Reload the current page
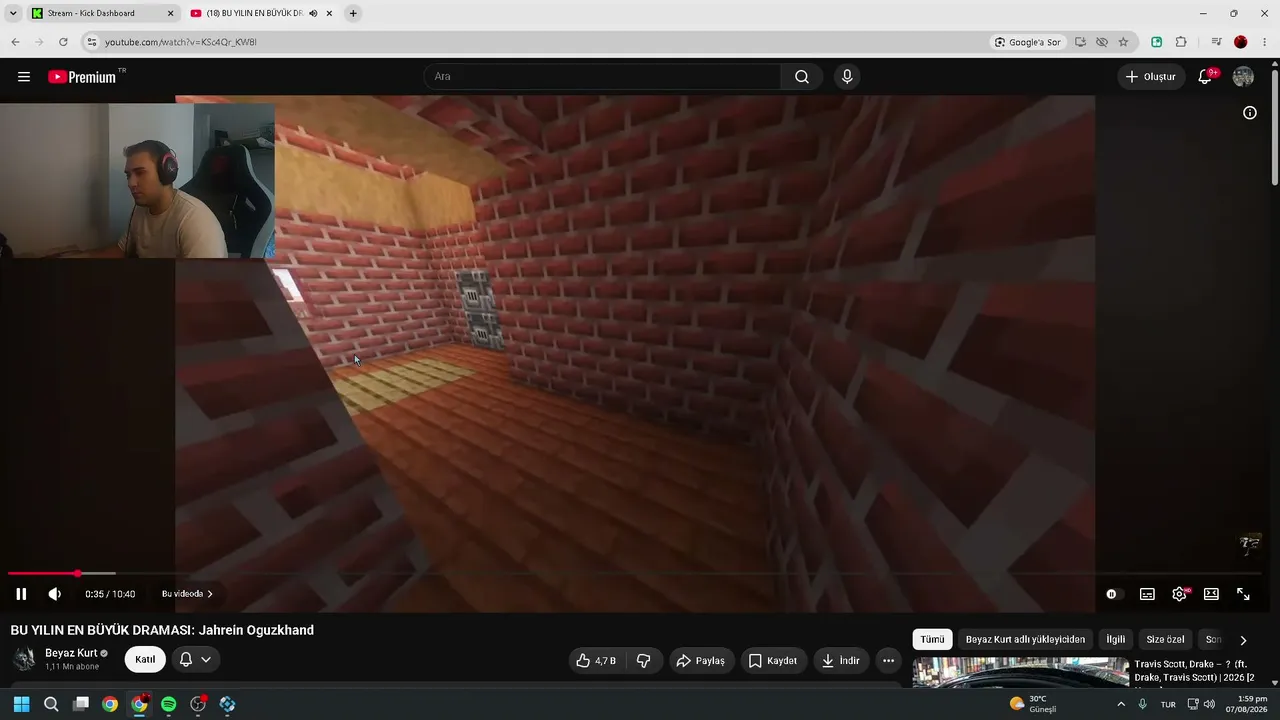This screenshot has height=720, width=1280. pos(63,42)
